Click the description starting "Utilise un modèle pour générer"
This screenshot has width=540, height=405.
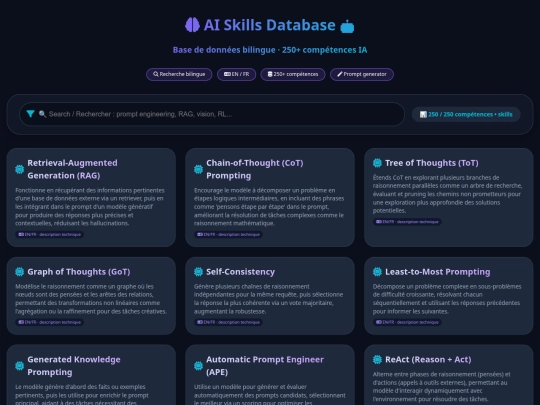point(270,394)
